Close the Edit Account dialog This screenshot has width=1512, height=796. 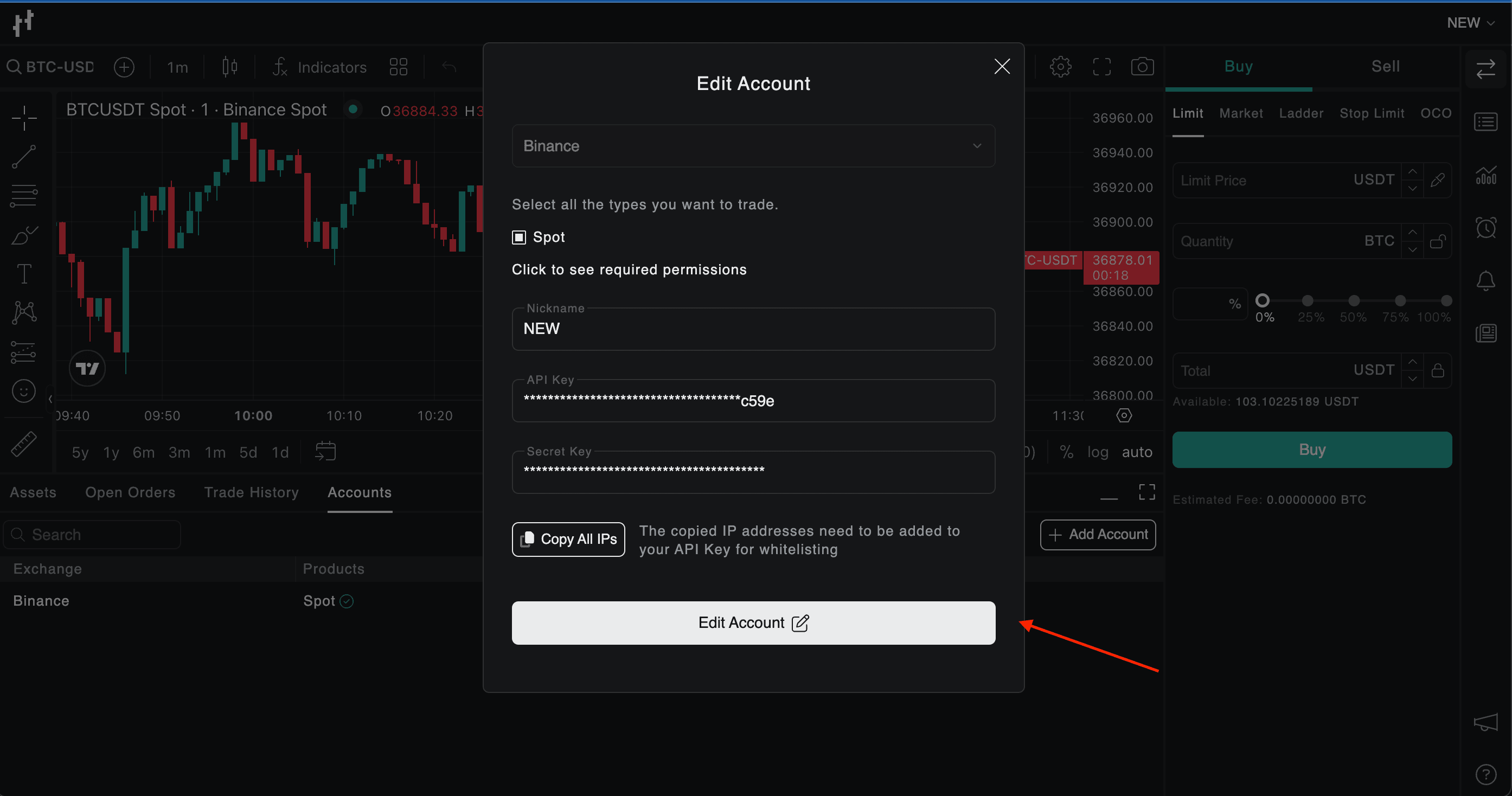(x=1002, y=66)
